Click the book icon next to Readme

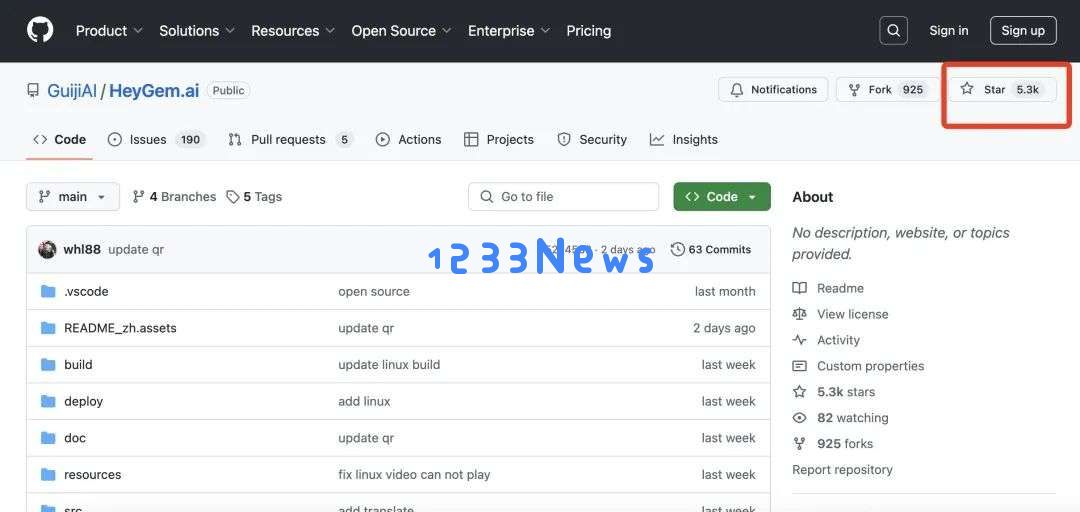pos(799,288)
